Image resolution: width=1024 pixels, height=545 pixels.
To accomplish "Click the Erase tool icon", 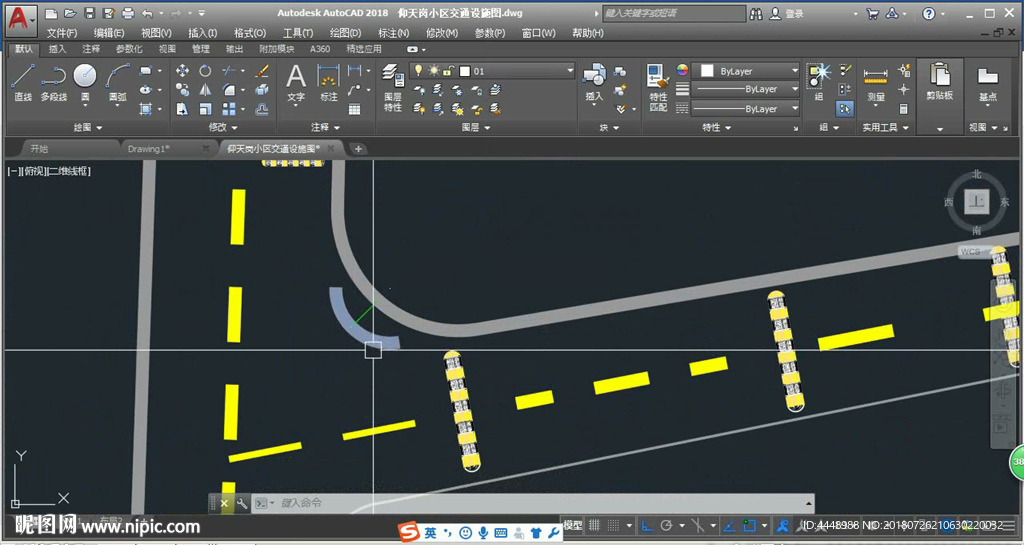I will click(262, 70).
